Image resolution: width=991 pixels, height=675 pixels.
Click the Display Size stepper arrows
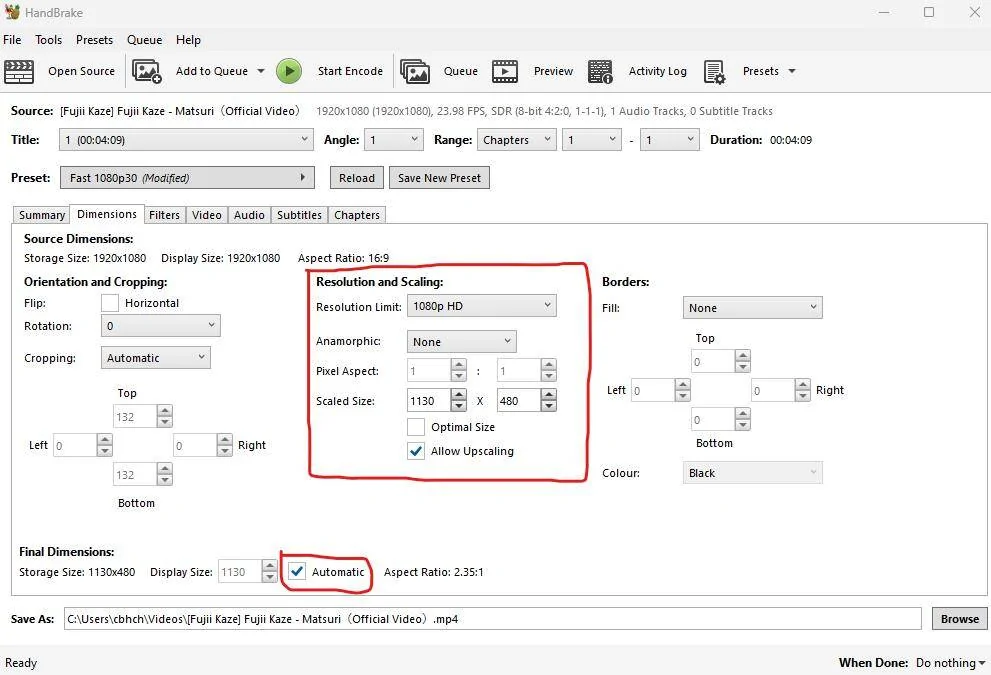pyautogui.click(x=269, y=571)
